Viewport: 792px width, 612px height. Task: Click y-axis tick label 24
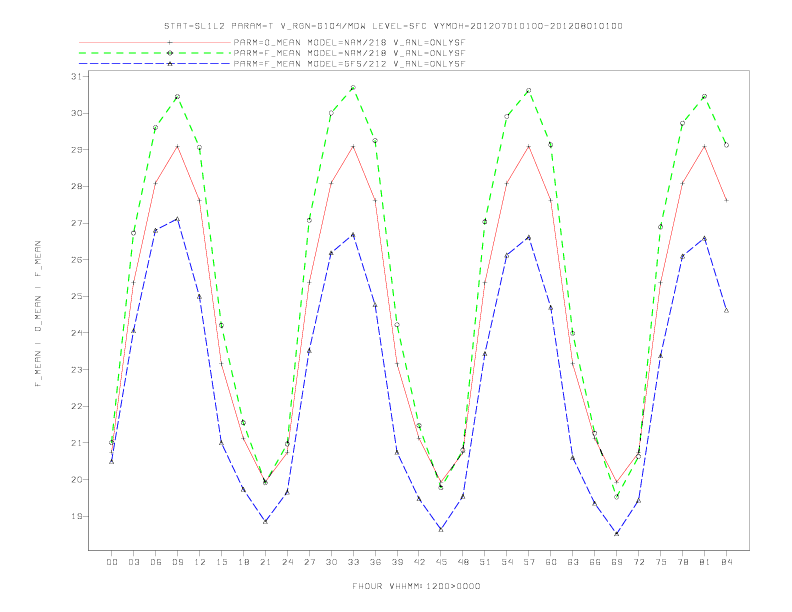coord(76,333)
